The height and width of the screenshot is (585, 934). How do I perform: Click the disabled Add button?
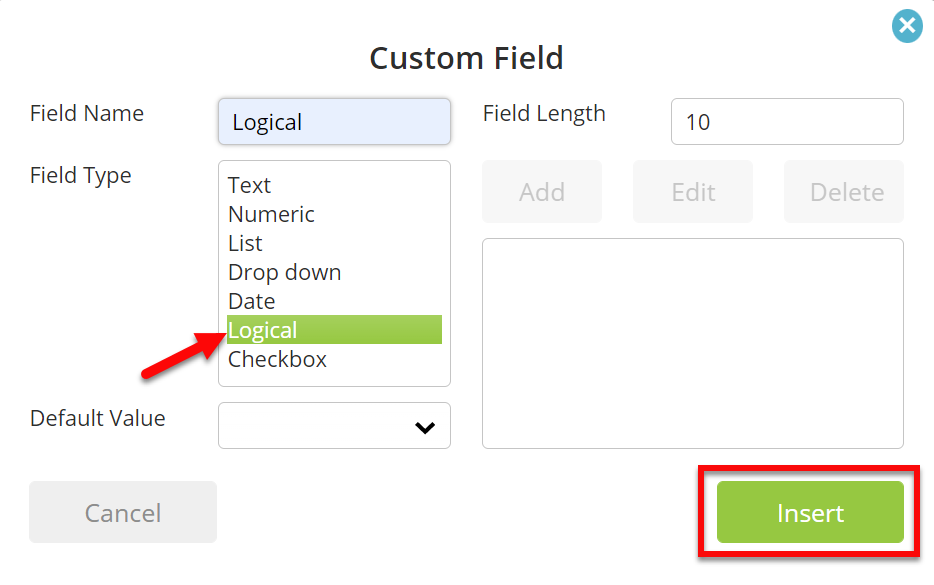(x=541, y=192)
